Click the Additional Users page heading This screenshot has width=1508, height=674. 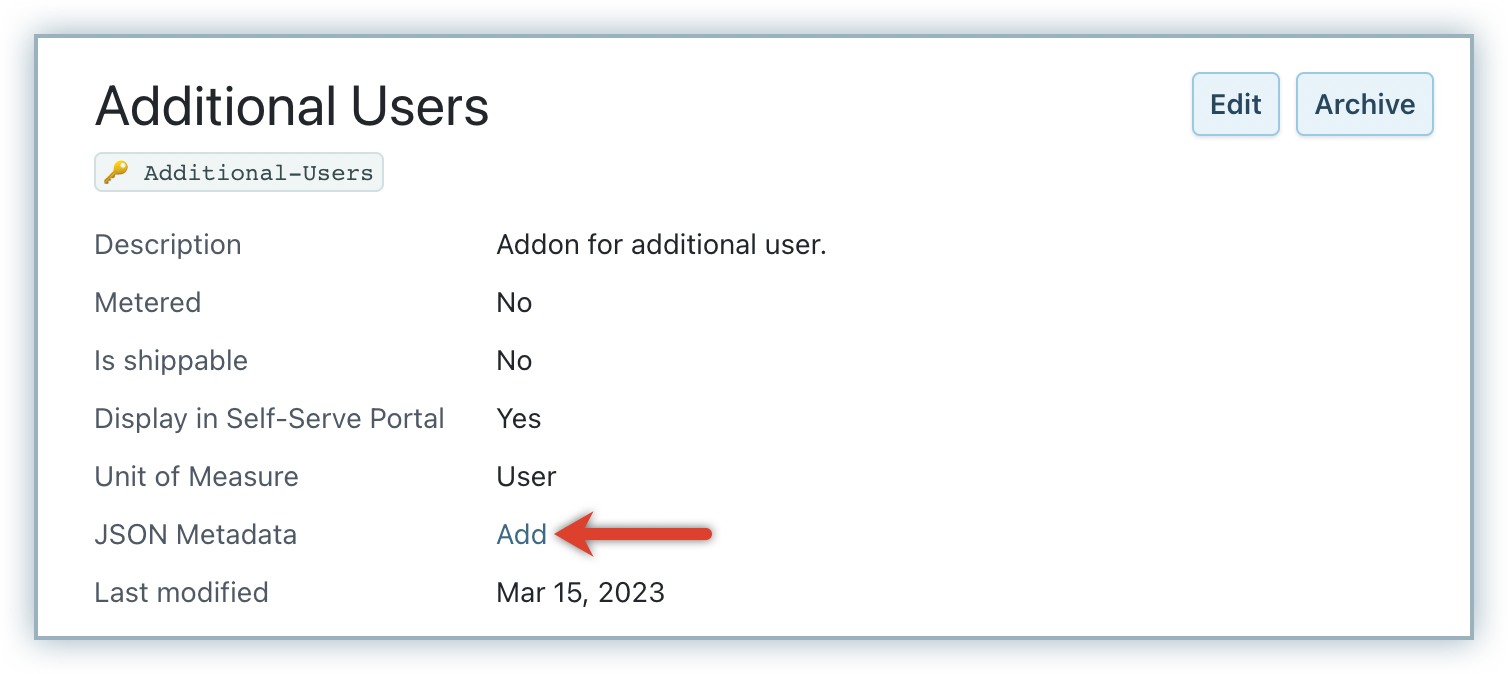pyautogui.click(x=291, y=106)
